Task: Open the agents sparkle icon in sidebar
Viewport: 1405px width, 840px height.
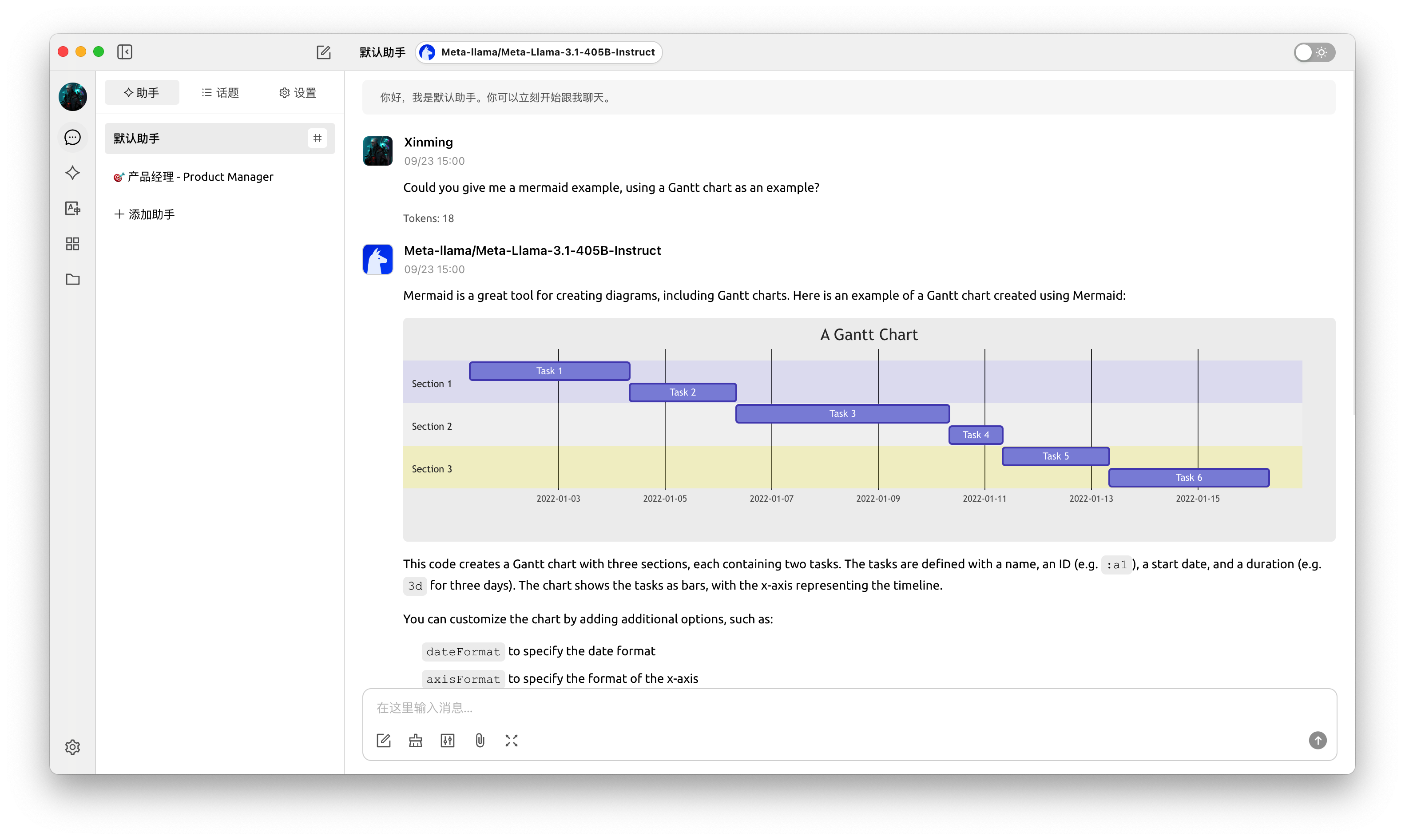Action: coord(72,173)
